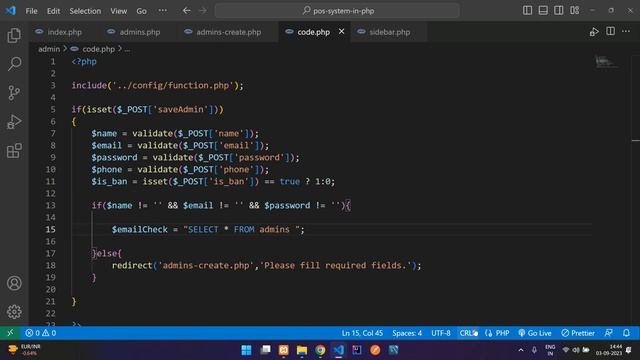Screen dimensions: 640x360
Task: Open the Accounts menu icon
Action: click(14, 283)
